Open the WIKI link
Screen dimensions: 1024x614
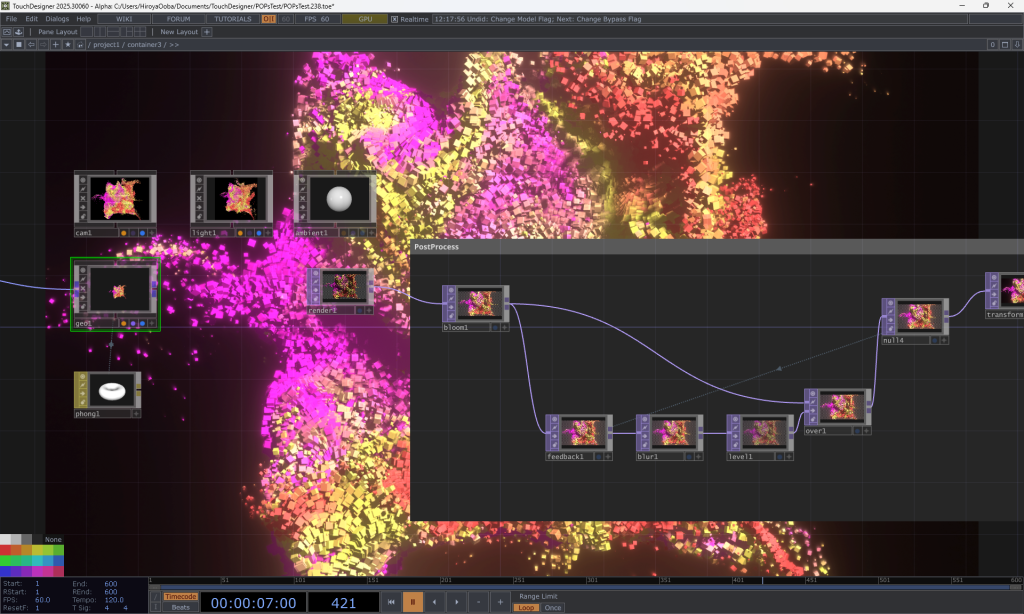124,19
